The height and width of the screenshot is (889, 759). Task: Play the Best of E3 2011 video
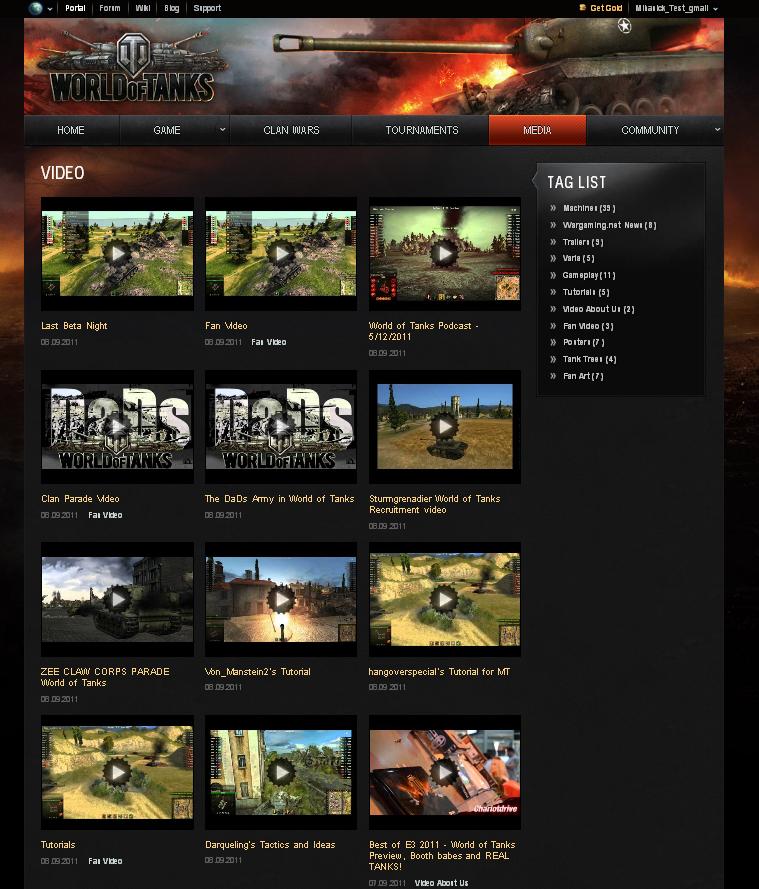445,772
